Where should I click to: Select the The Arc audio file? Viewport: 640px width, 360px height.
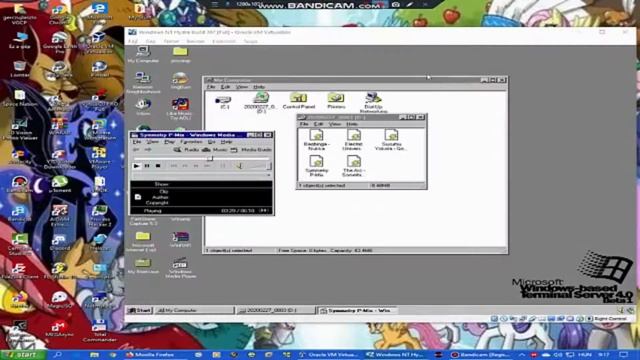point(353,166)
